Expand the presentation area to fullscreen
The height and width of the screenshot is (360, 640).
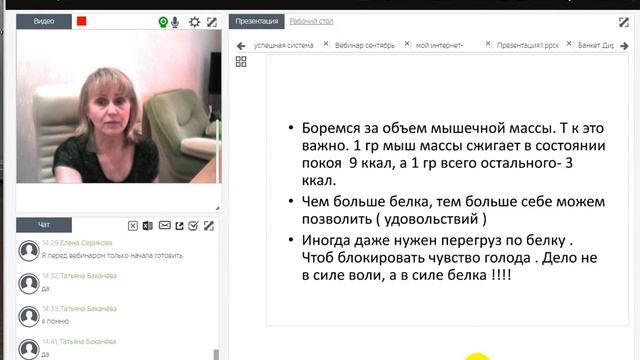pyautogui.click(x=624, y=22)
